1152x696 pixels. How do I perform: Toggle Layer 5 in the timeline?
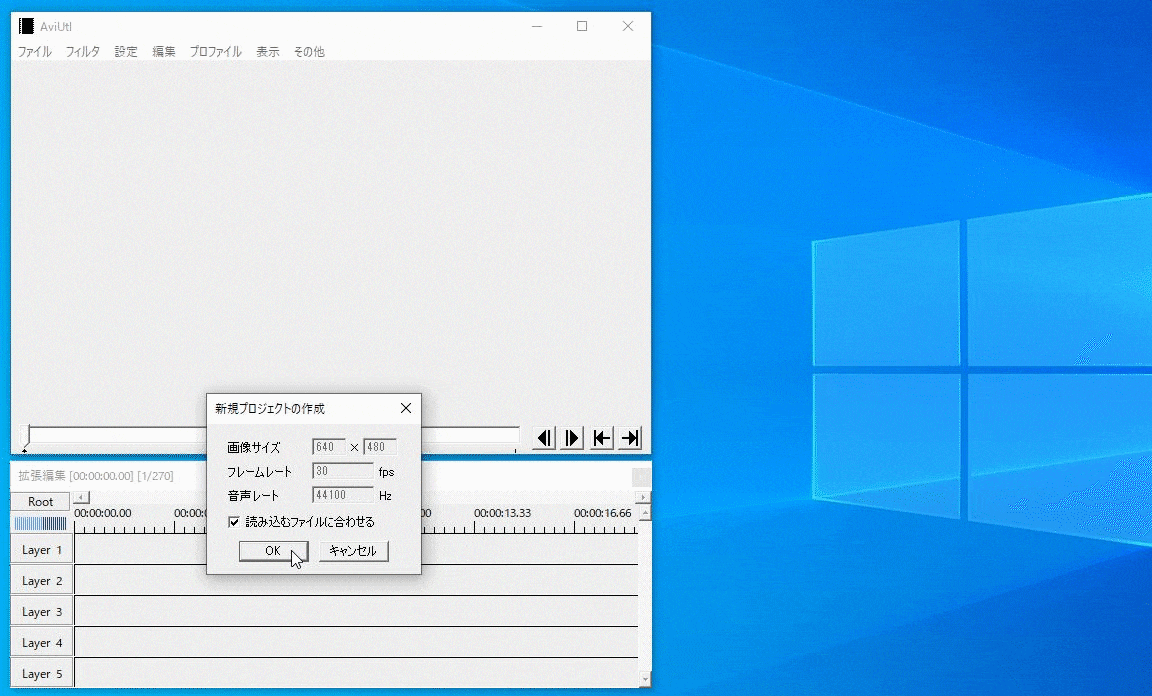(42, 673)
